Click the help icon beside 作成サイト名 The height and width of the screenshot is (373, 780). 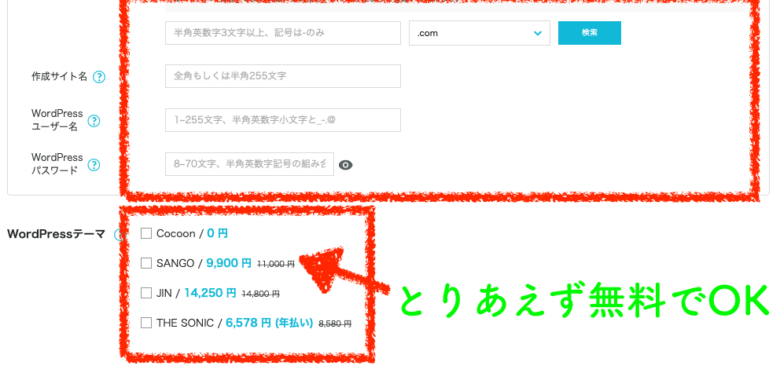coord(99,77)
